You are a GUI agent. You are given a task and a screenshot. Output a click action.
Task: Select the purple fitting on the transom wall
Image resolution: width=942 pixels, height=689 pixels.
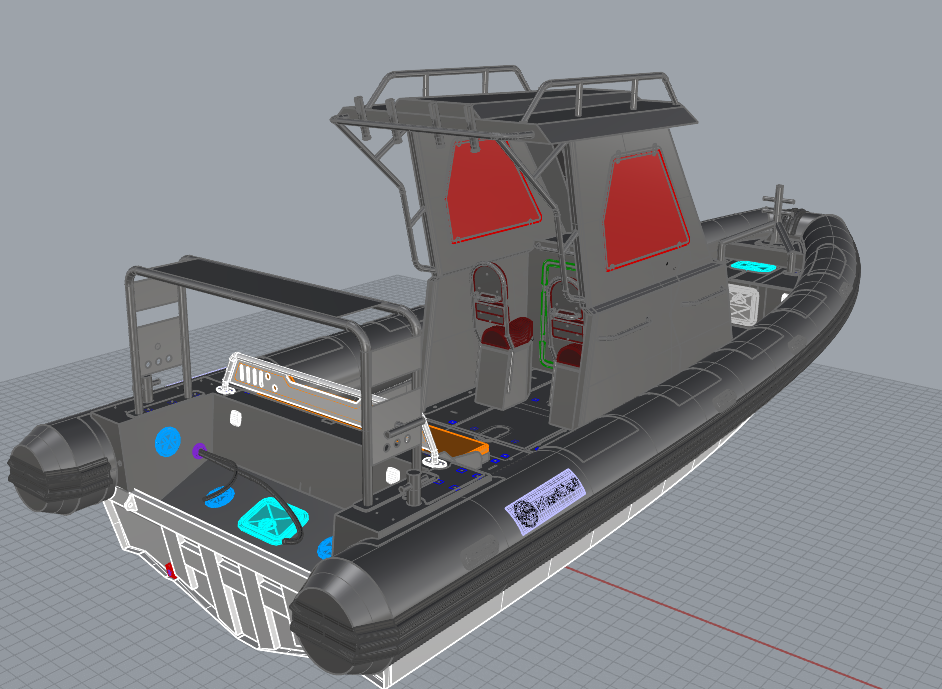(198, 451)
